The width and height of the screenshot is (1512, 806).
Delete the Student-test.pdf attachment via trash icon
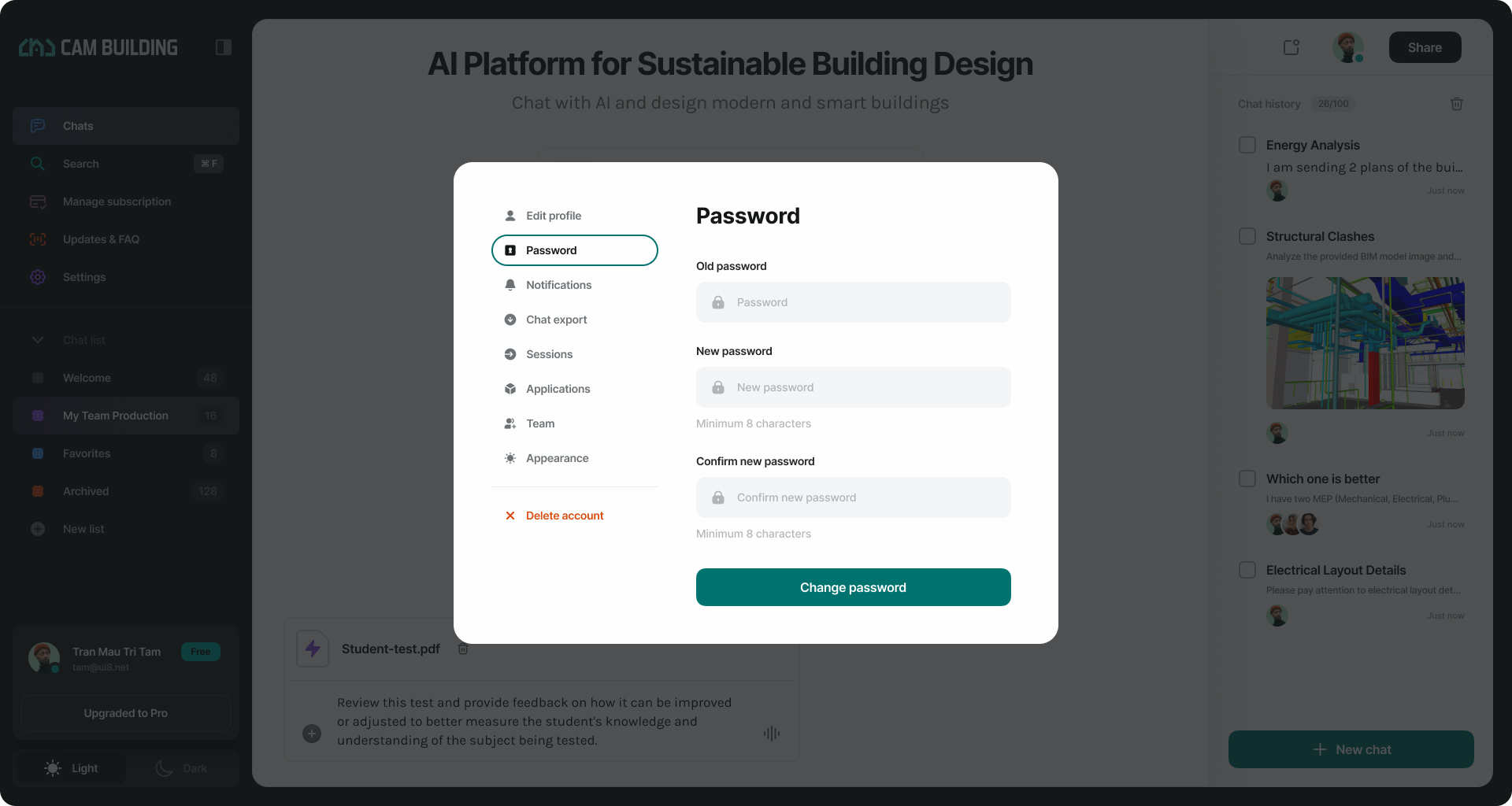pos(463,649)
